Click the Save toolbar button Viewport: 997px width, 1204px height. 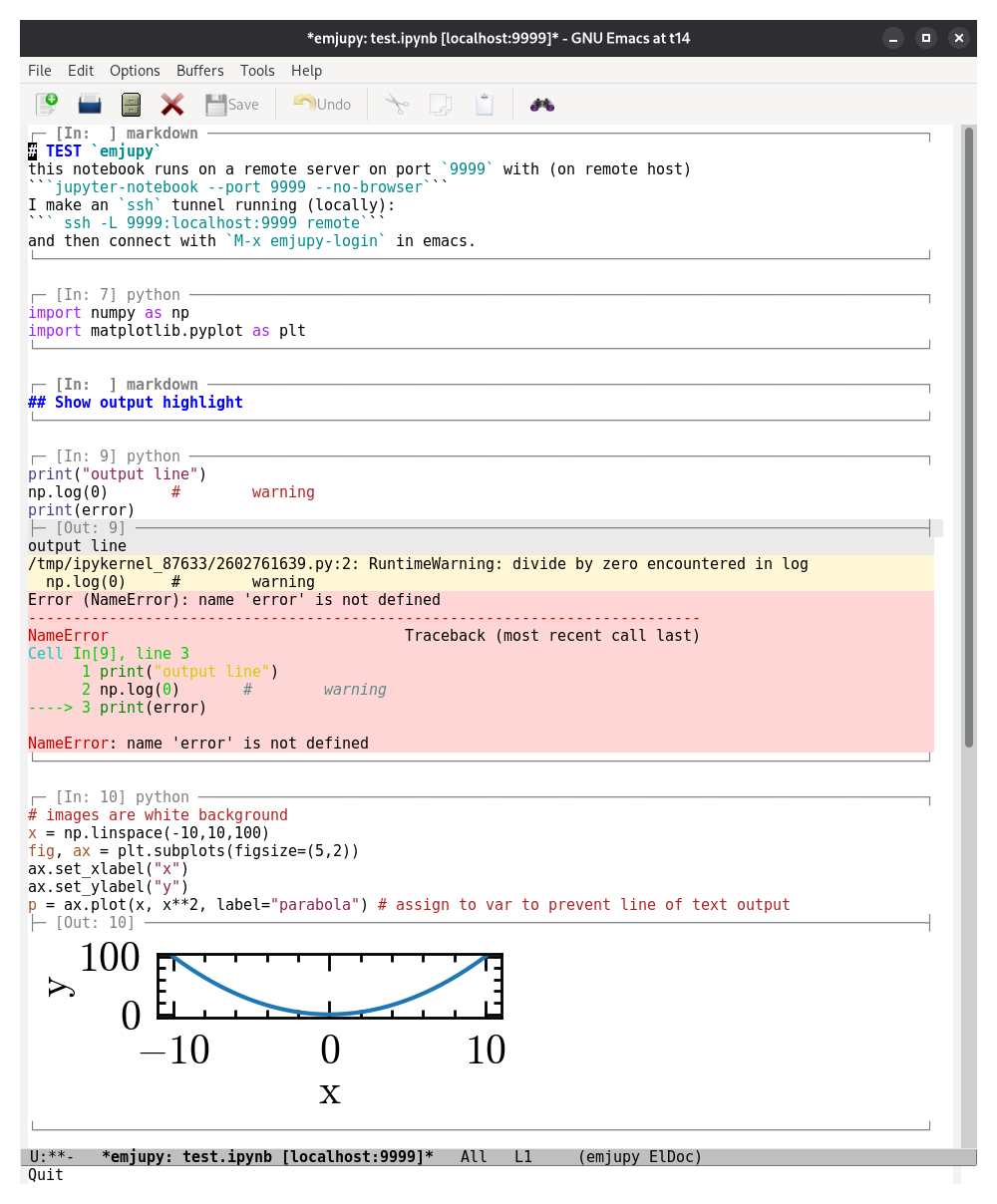pyautogui.click(x=231, y=104)
